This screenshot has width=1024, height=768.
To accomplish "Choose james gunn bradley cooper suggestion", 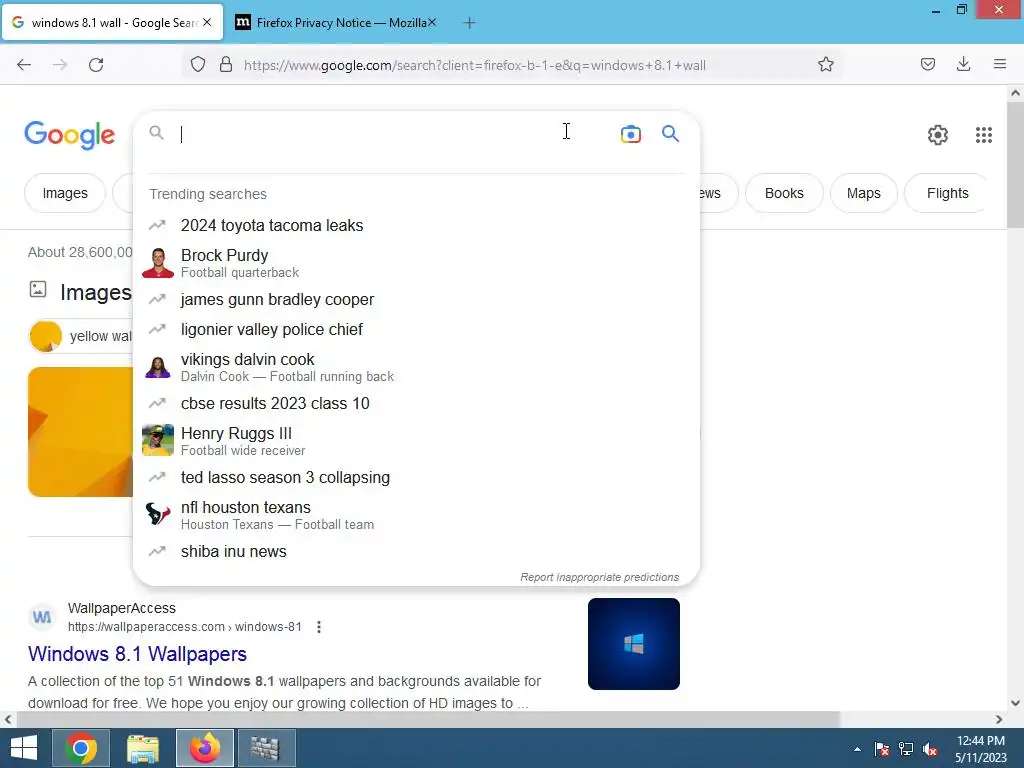I will 416,300.
